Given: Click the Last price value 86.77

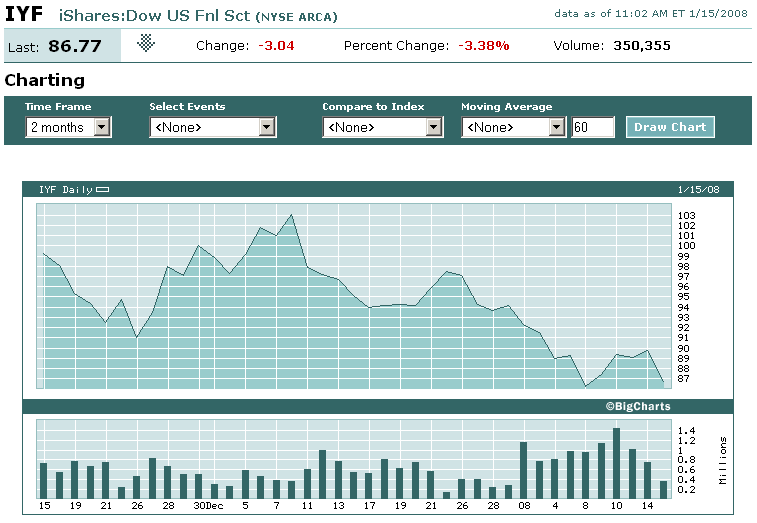Looking at the screenshot, I should pyautogui.click(x=77, y=46).
